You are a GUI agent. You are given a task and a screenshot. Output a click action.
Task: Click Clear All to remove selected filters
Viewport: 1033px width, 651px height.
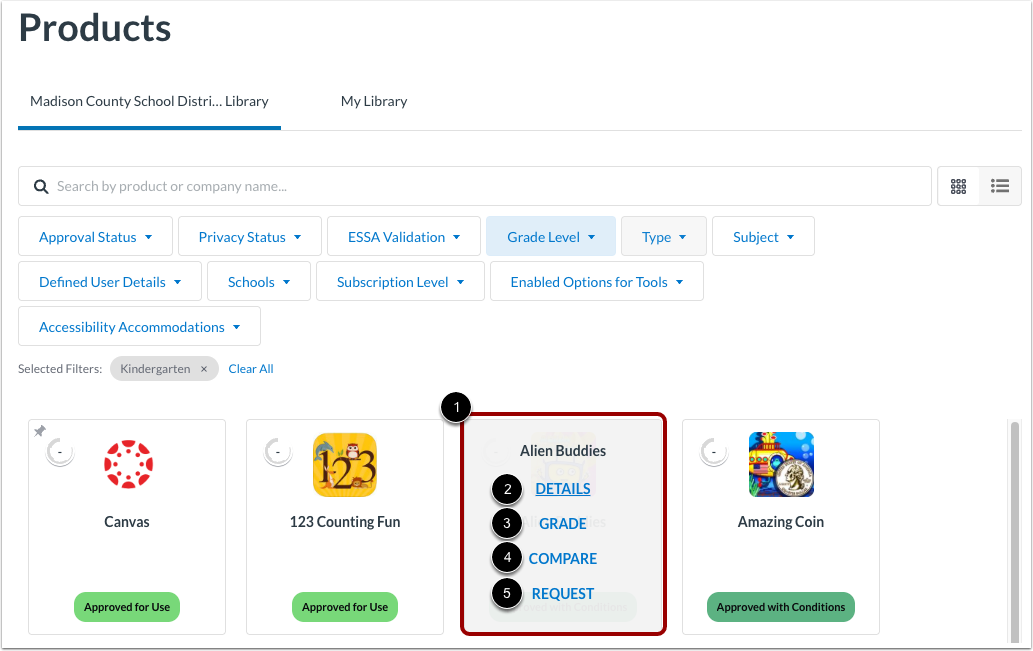coord(250,368)
